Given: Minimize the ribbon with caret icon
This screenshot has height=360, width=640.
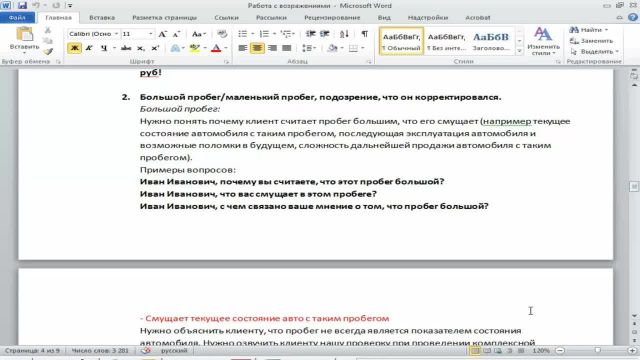Looking at the screenshot, I should 619,18.
